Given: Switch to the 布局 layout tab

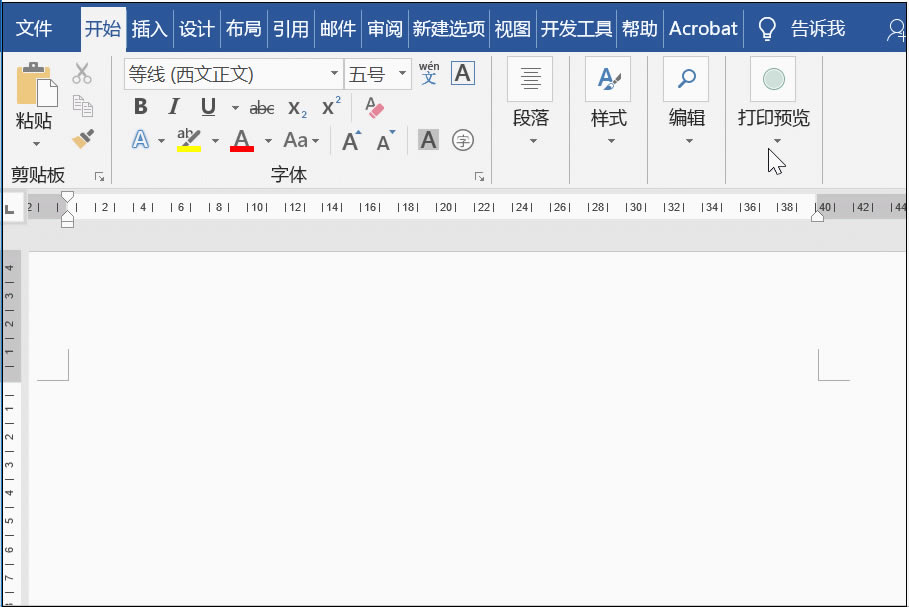Looking at the screenshot, I should (243, 28).
